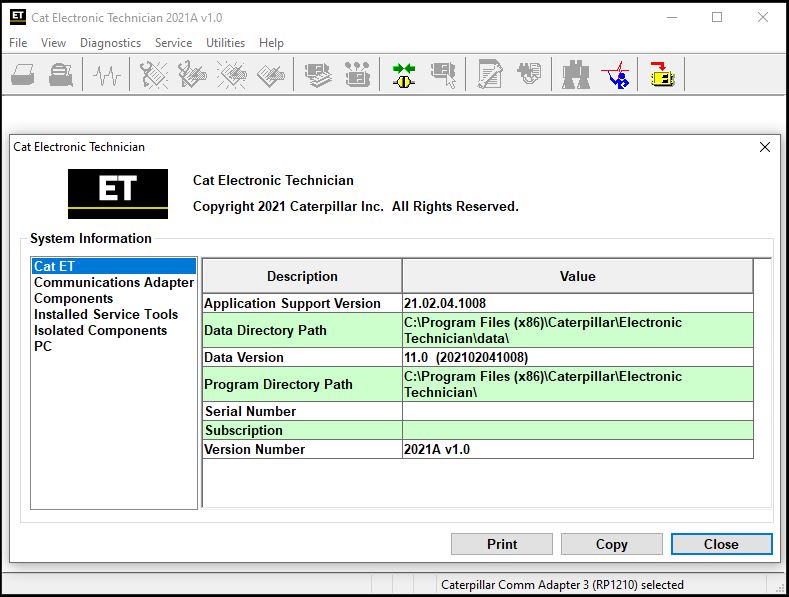This screenshot has height=597, width=789.
Task: Click the Data Version value cell
Action: [x=577, y=357]
